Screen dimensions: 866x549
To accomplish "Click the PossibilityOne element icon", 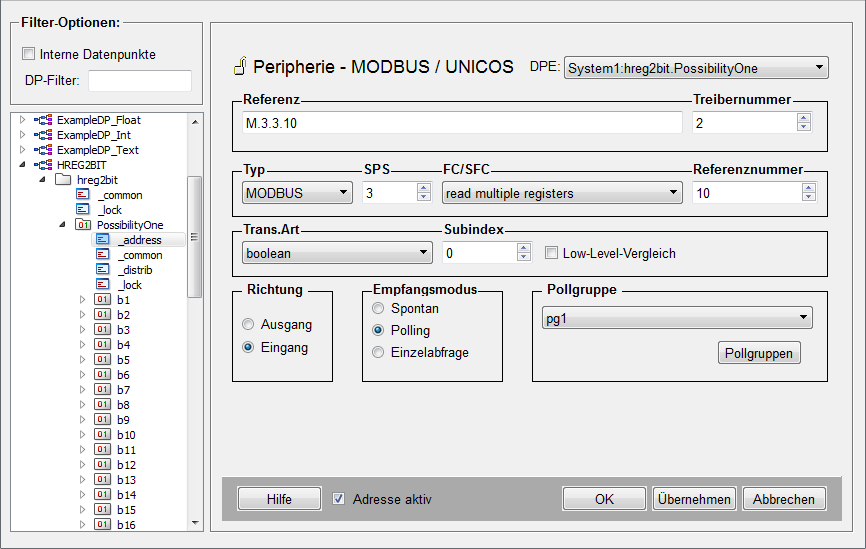I will click(x=83, y=225).
